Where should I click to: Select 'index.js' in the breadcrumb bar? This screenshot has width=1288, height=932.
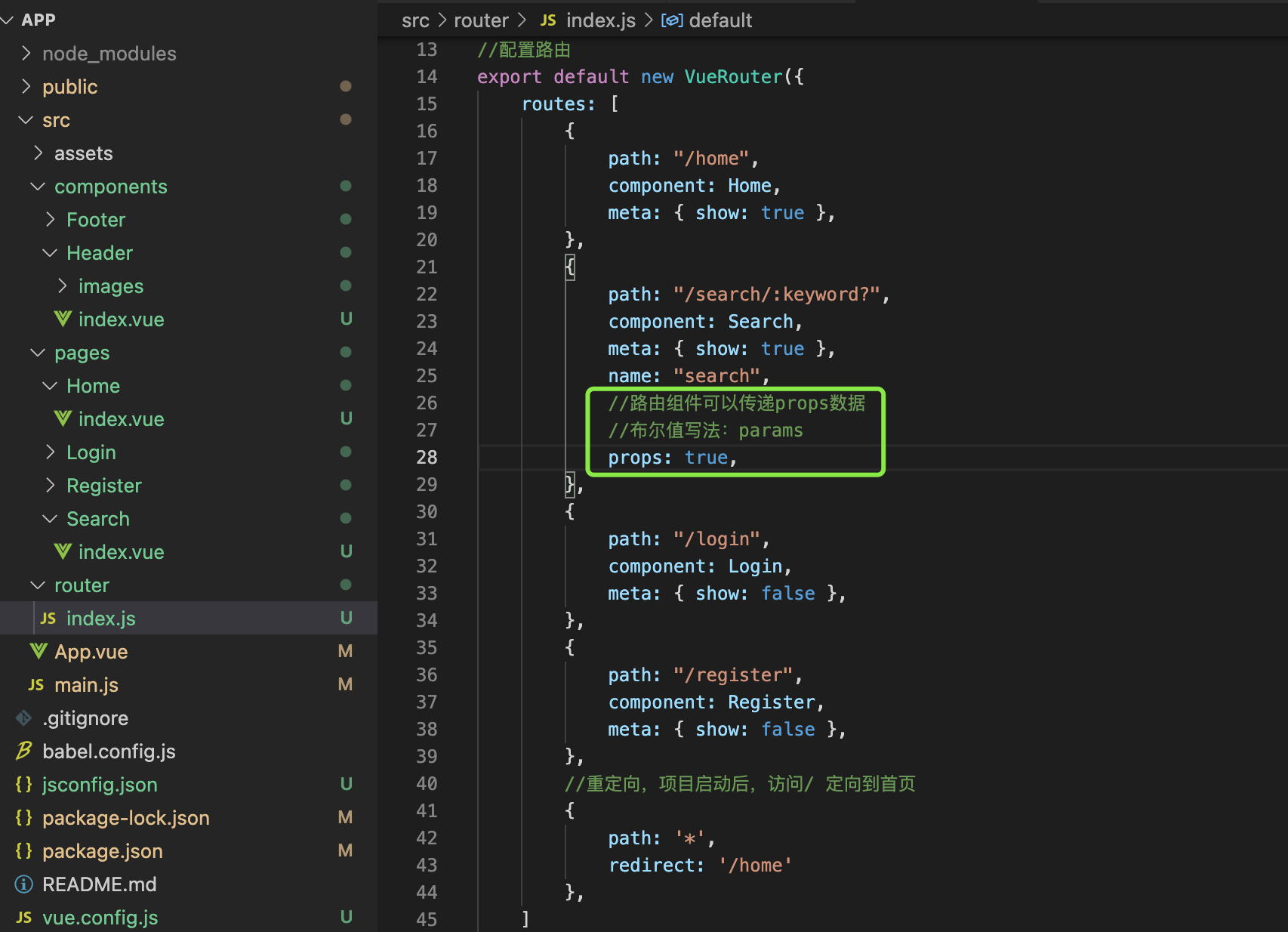coord(601,20)
